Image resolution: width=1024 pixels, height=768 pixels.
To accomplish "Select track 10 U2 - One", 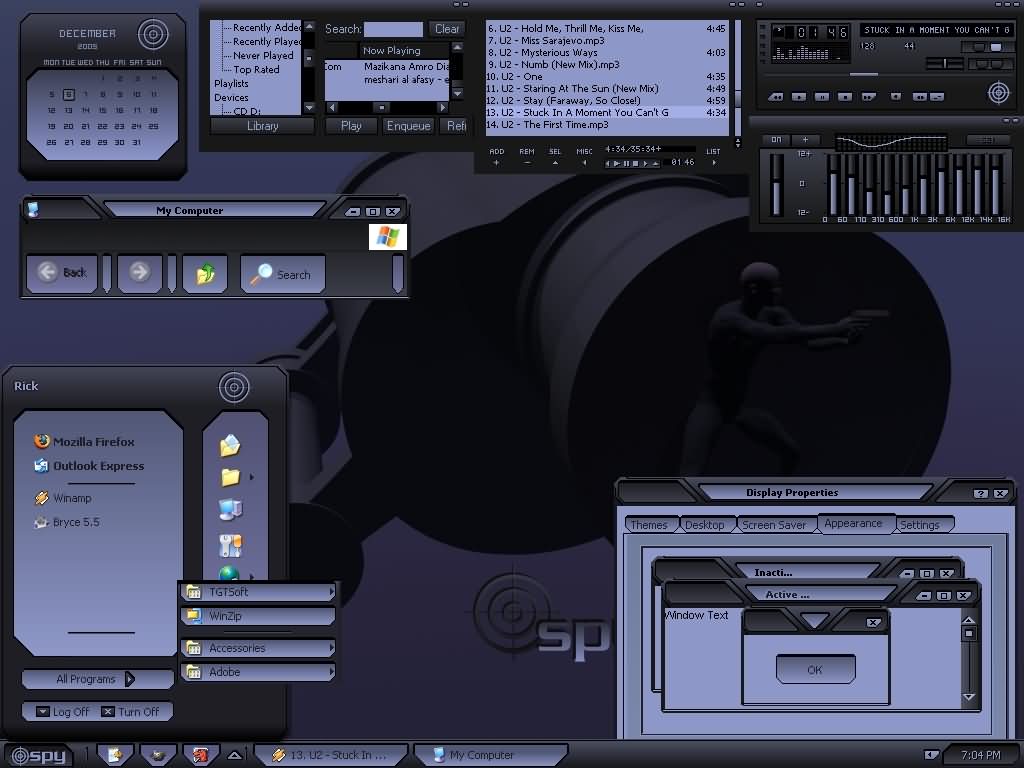I will tap(606, 76).
